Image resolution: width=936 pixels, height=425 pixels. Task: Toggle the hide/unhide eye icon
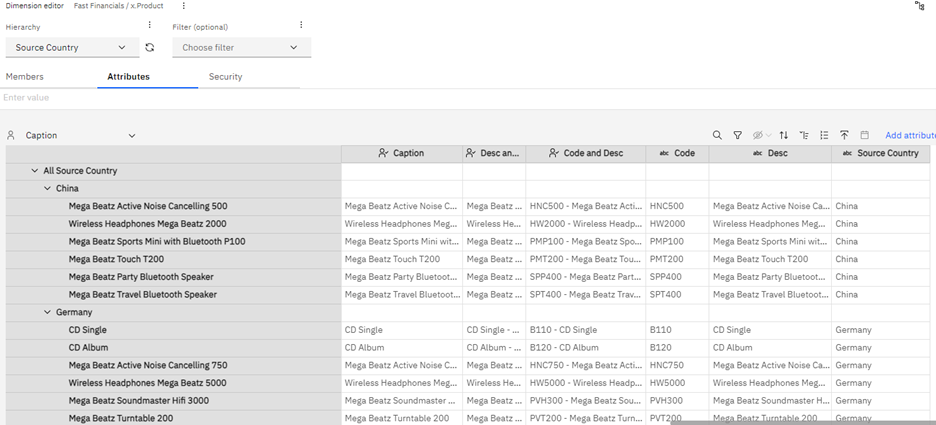pos(758,135)
